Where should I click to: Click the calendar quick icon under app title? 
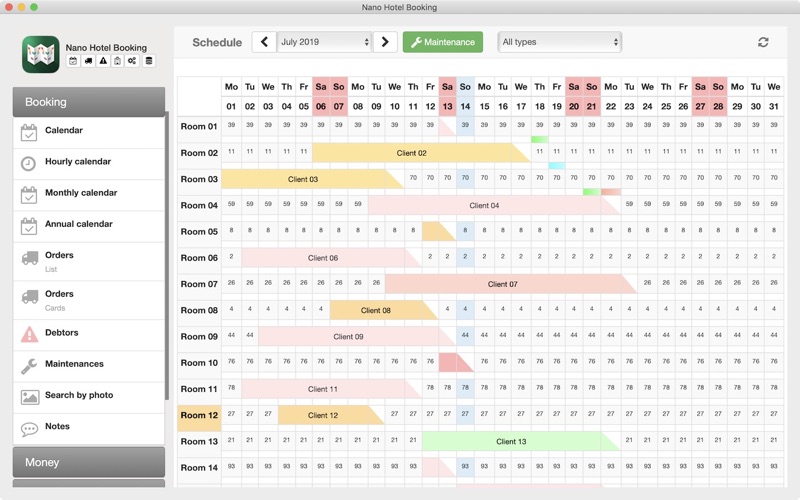coord(73,61)
